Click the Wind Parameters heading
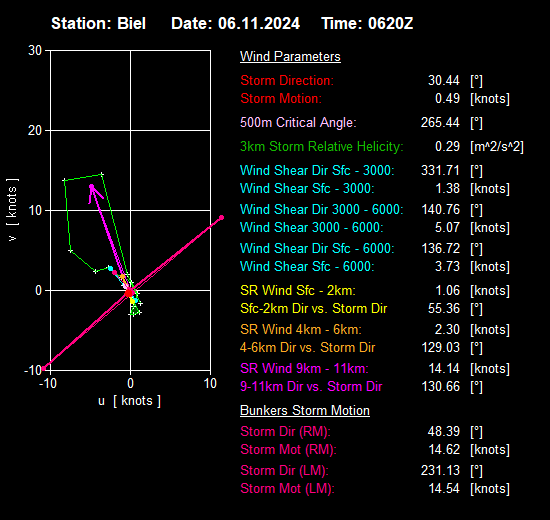The image size is (550, 520). (290, 56)
